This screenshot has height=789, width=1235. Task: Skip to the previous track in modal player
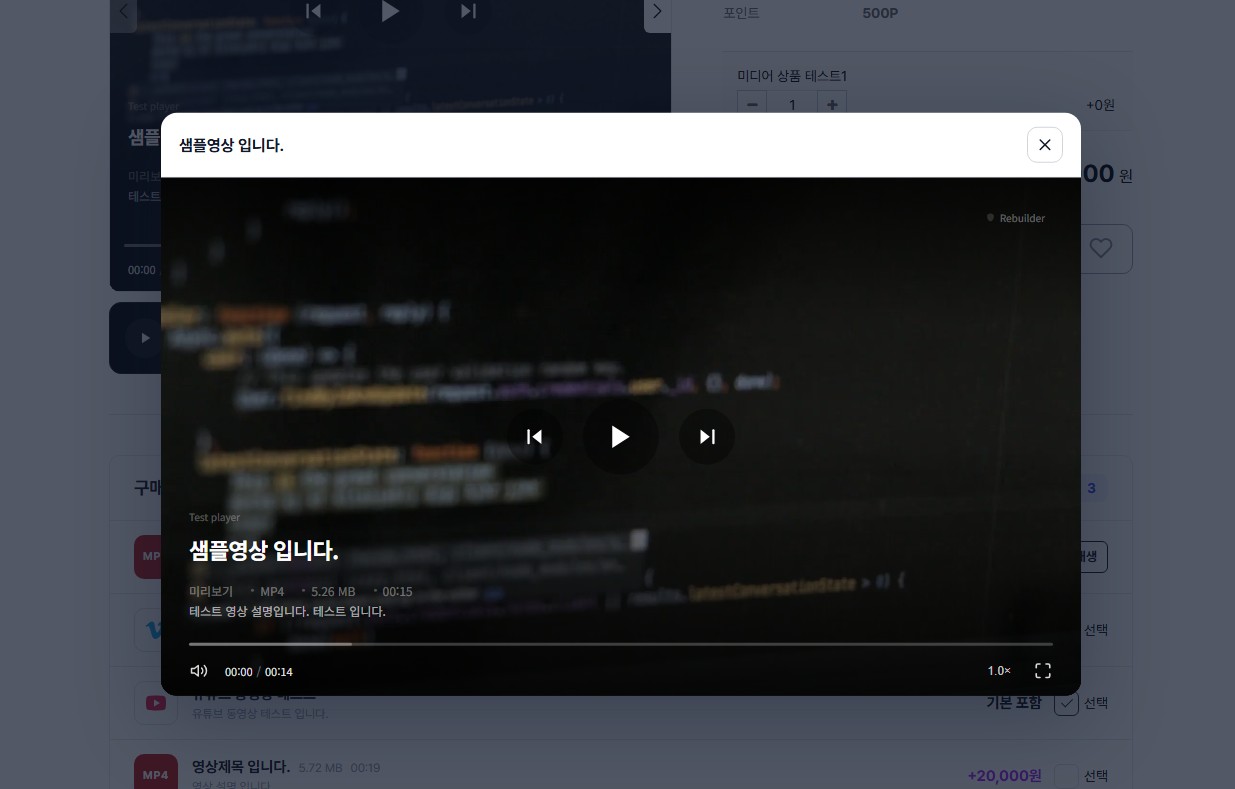534,436
